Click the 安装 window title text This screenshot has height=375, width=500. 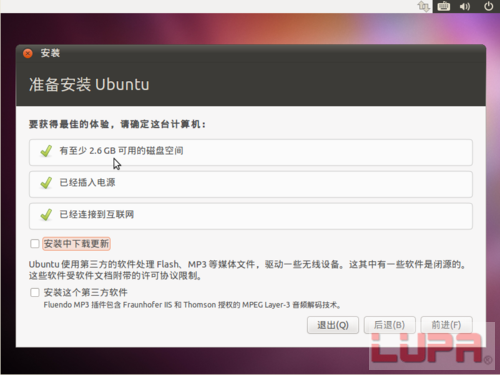(50, 53)
